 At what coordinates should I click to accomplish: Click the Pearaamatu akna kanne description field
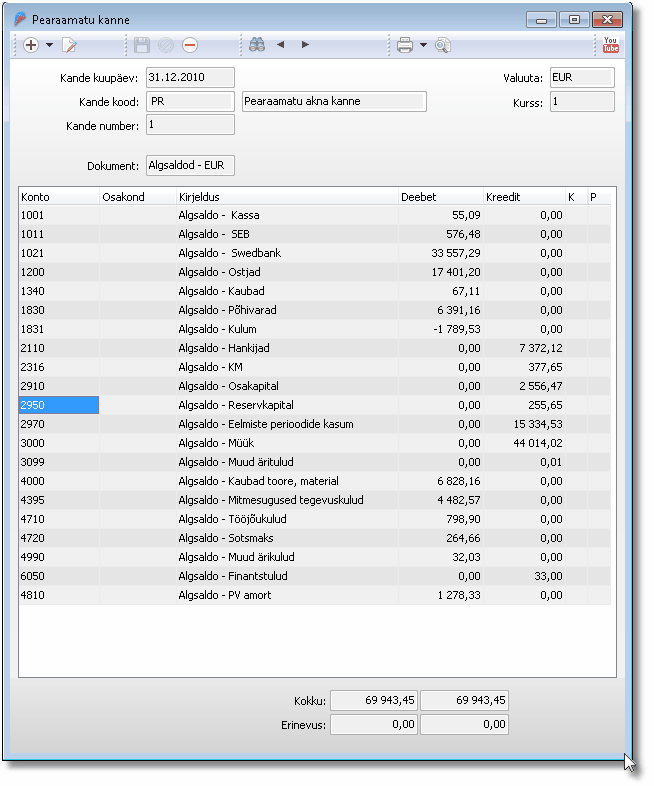[x=334, y=101]
